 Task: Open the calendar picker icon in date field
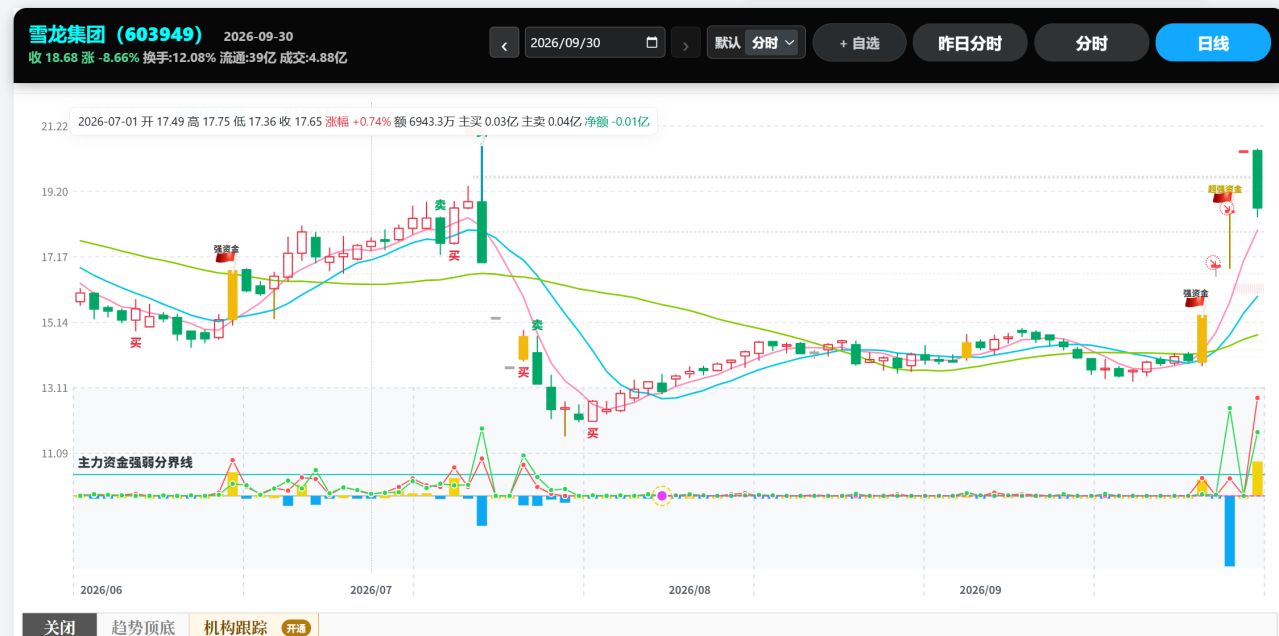tap(653, 43)
